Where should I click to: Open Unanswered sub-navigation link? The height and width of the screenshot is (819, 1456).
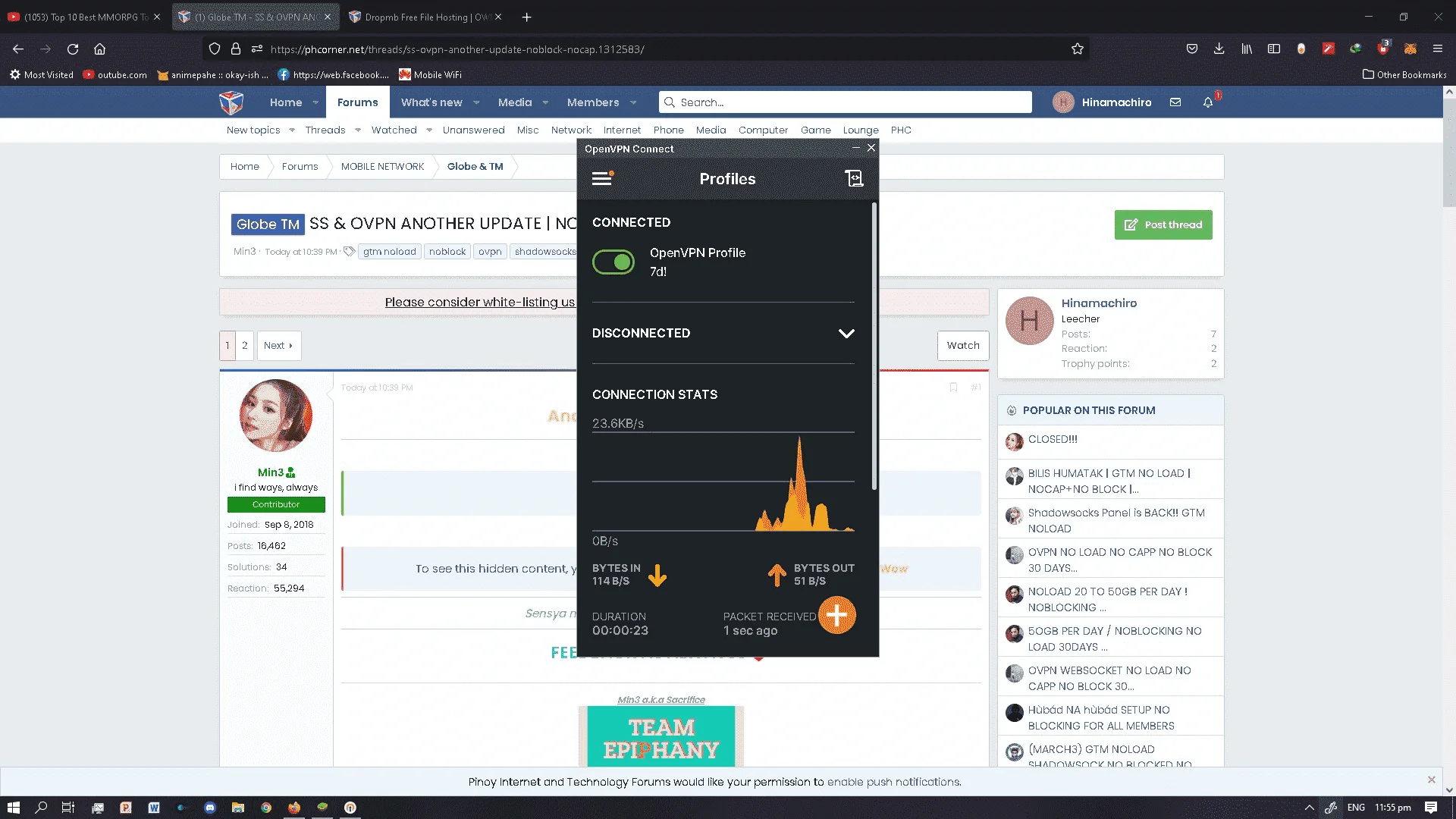[473, 130]
